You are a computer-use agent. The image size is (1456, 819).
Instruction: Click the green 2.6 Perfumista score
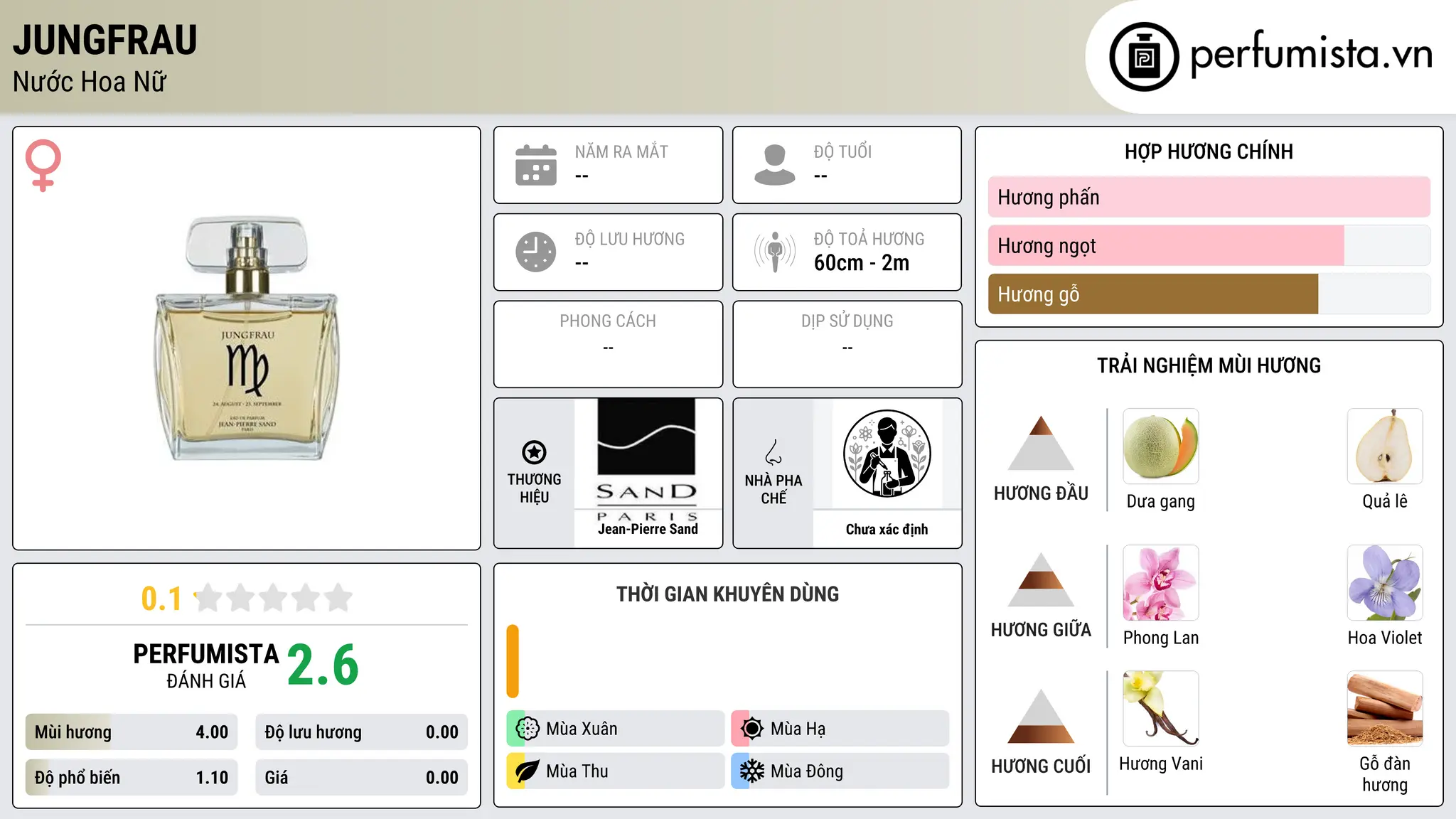click(323, 665)
